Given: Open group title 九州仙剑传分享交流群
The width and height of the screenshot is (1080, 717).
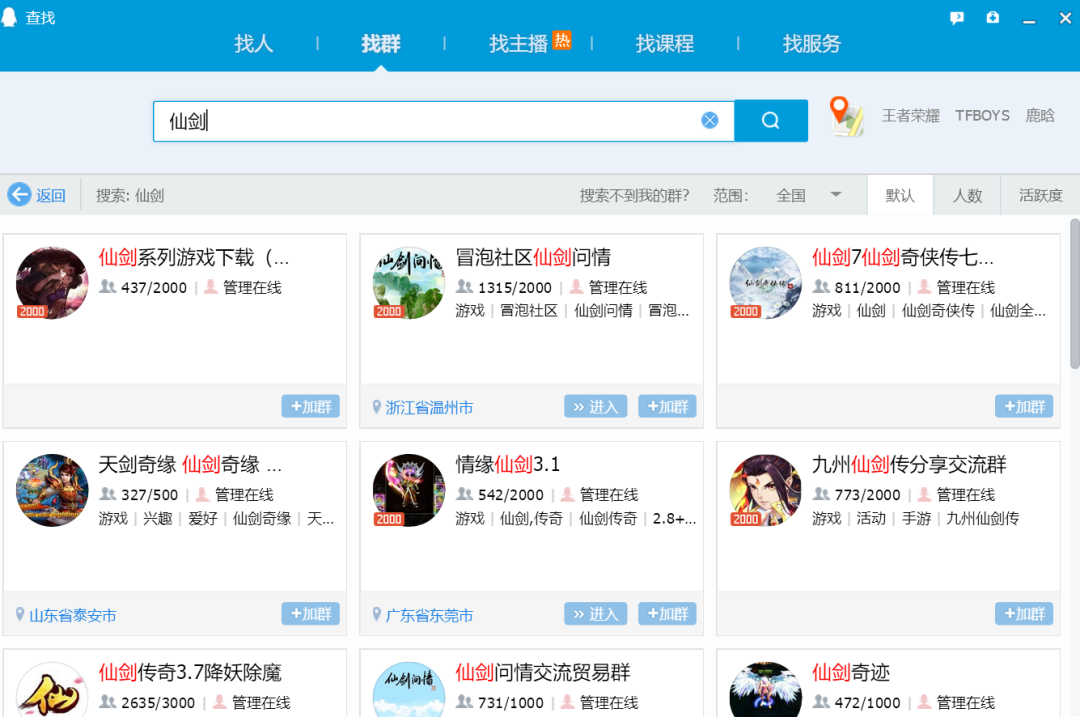Looking at the screenshot, I should (909, 465).
